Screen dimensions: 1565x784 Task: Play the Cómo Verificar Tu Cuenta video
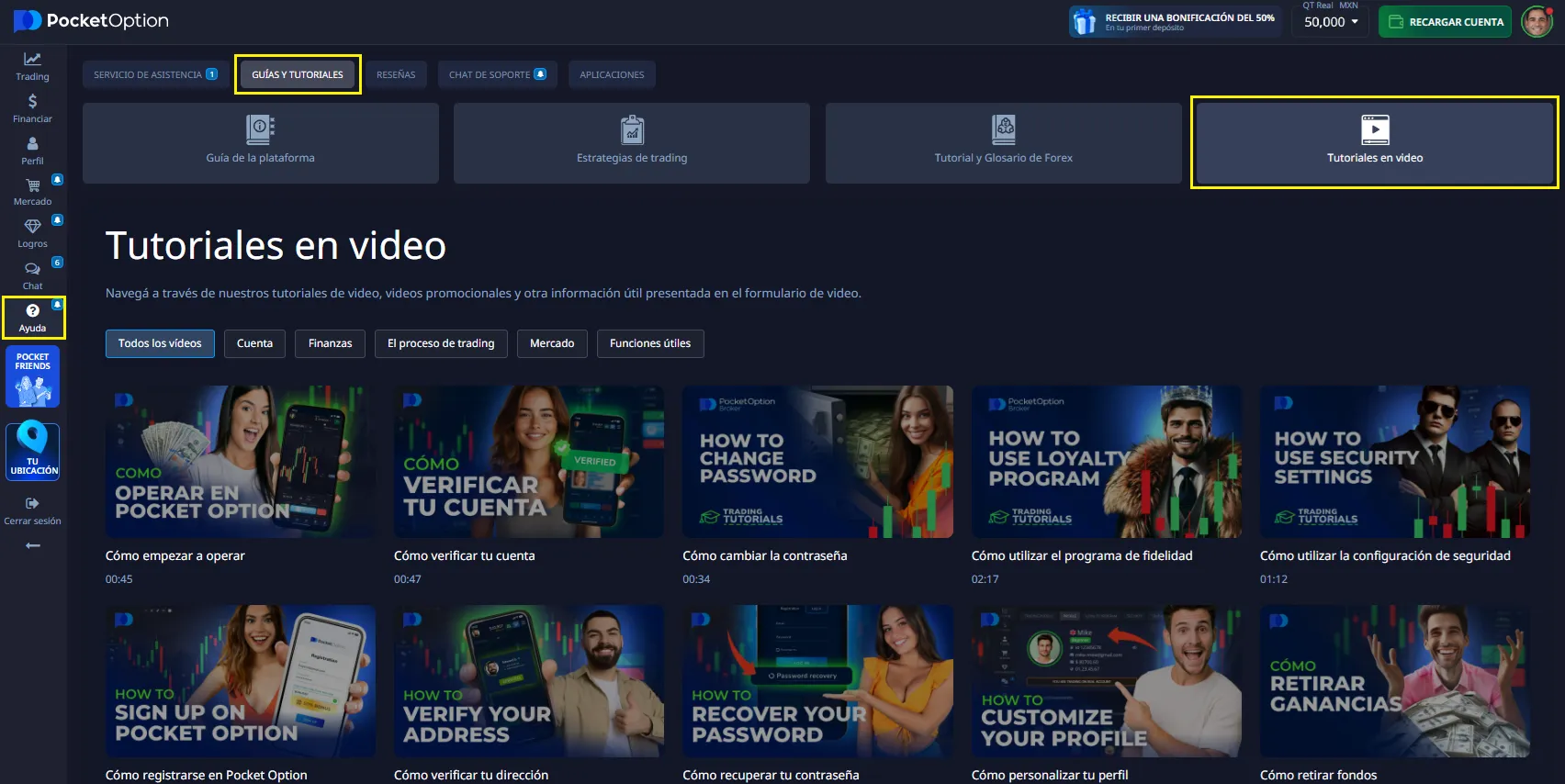[529, 462]
